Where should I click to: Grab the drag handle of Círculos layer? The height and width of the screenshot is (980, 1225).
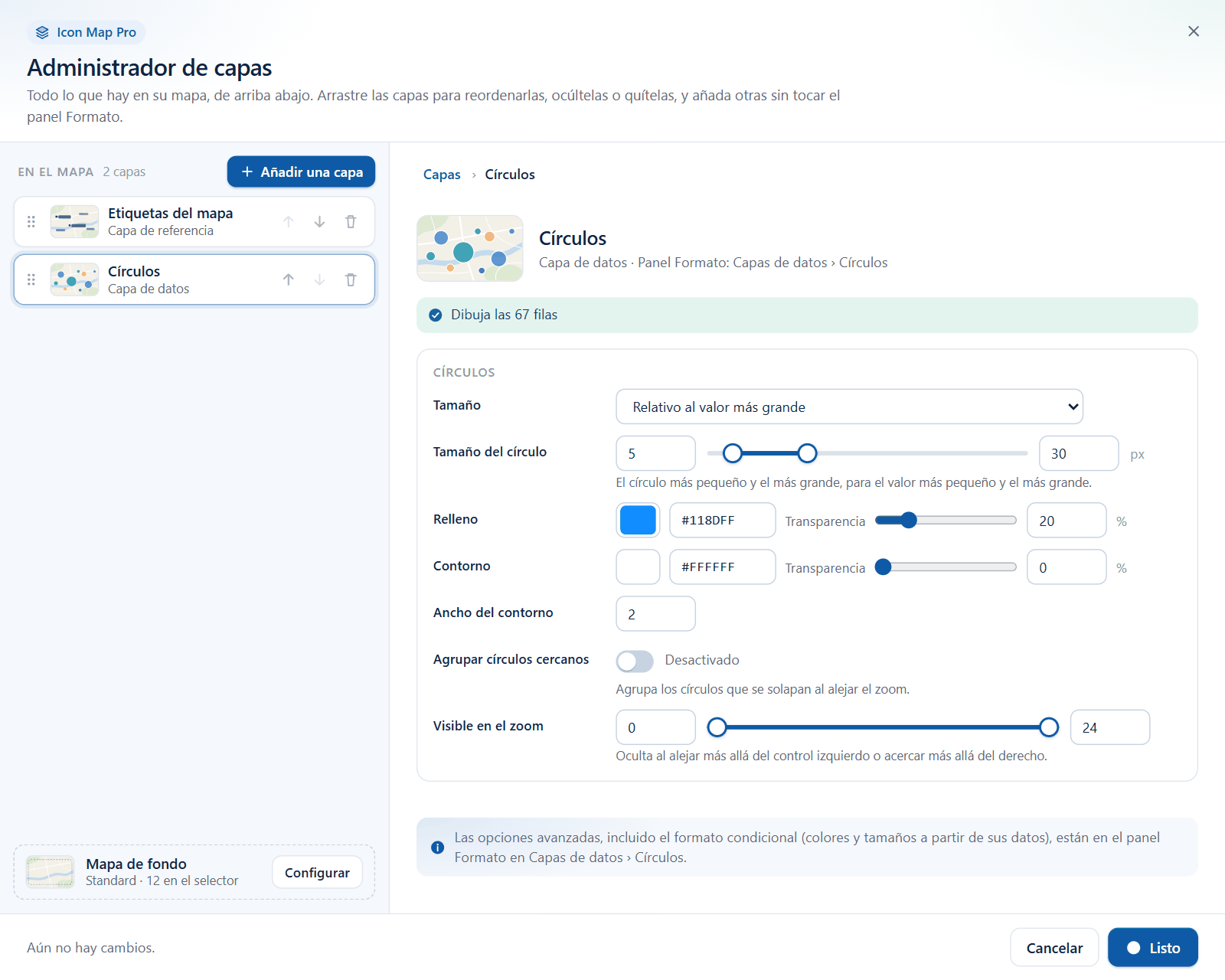[31, 280]
